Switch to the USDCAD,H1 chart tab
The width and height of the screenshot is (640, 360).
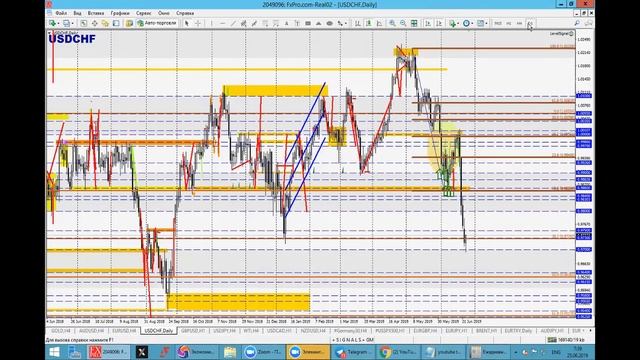(279, 331)
